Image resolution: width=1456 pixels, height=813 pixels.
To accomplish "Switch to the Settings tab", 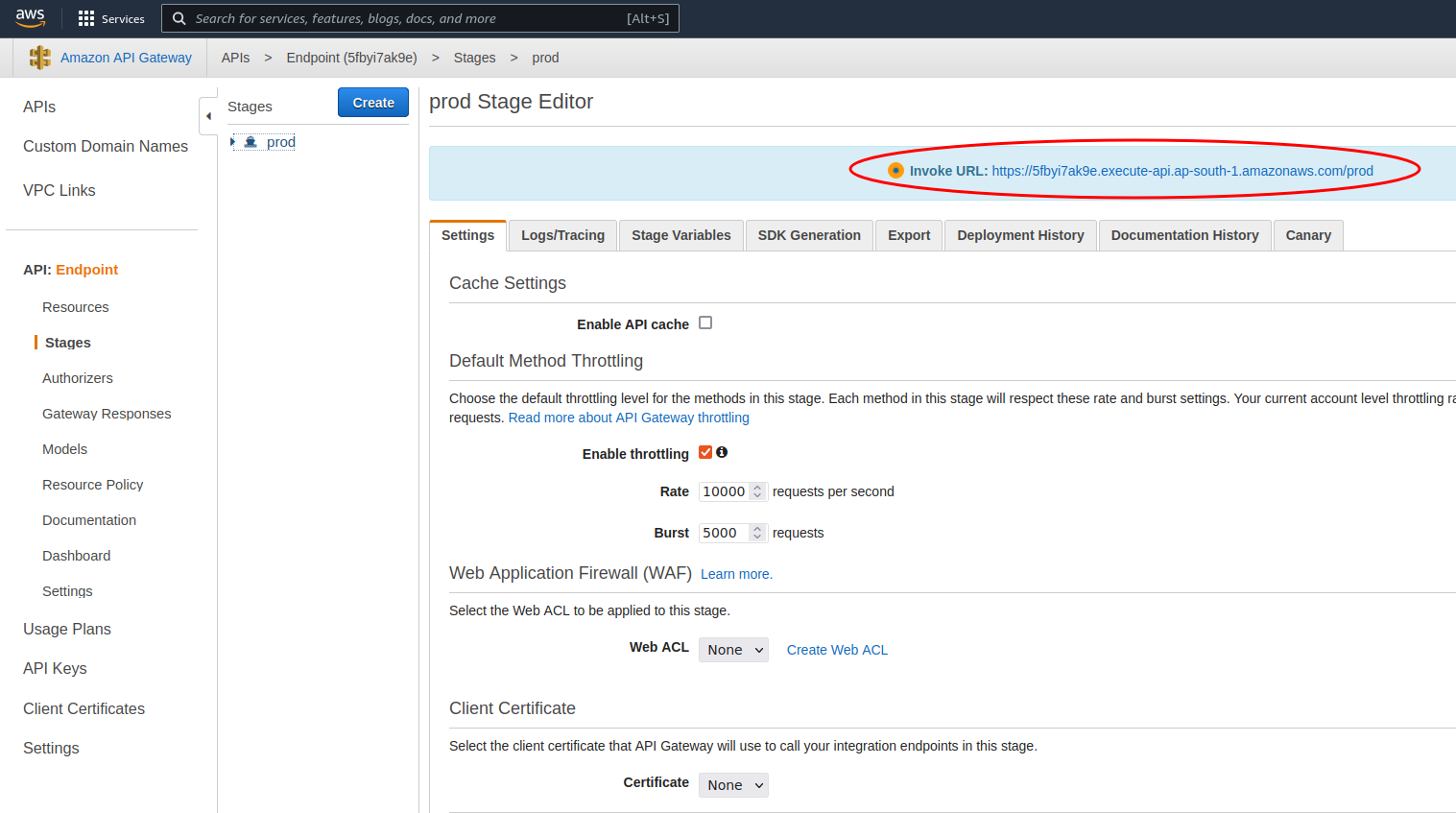I will (x=467, y=235).
